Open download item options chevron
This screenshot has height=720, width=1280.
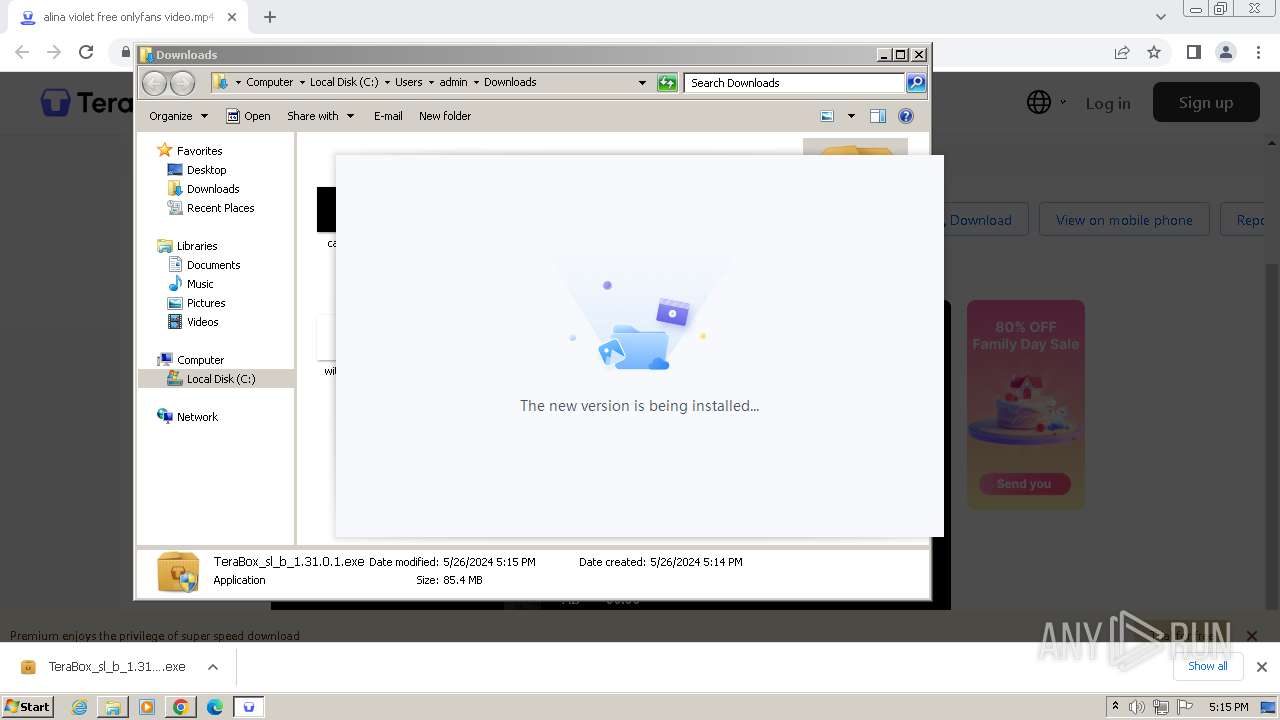212,667
